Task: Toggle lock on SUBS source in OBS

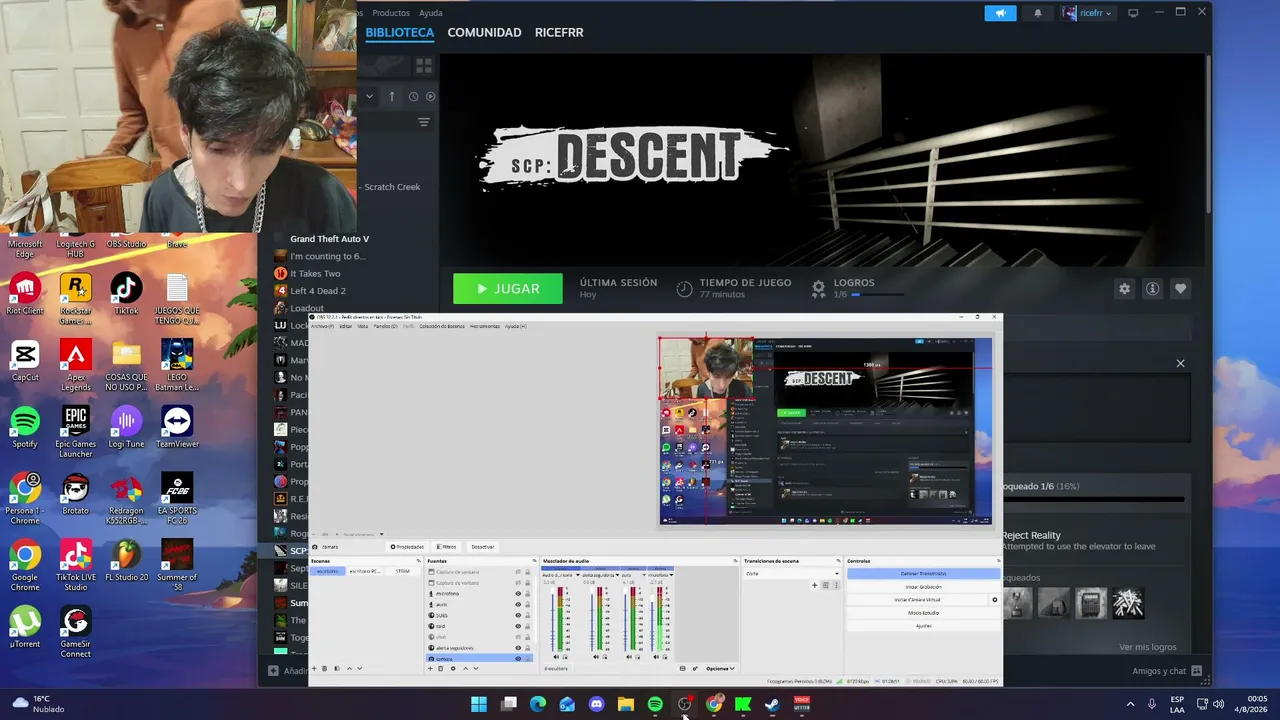Action: tap(528, 616)
